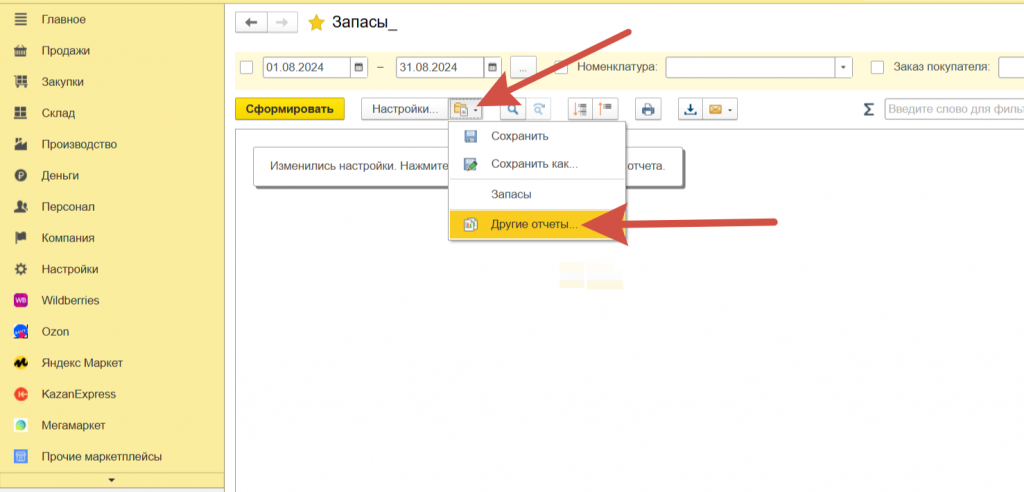
Task: Click the save-to-file download icon
Action: click(x=690, y=109)
